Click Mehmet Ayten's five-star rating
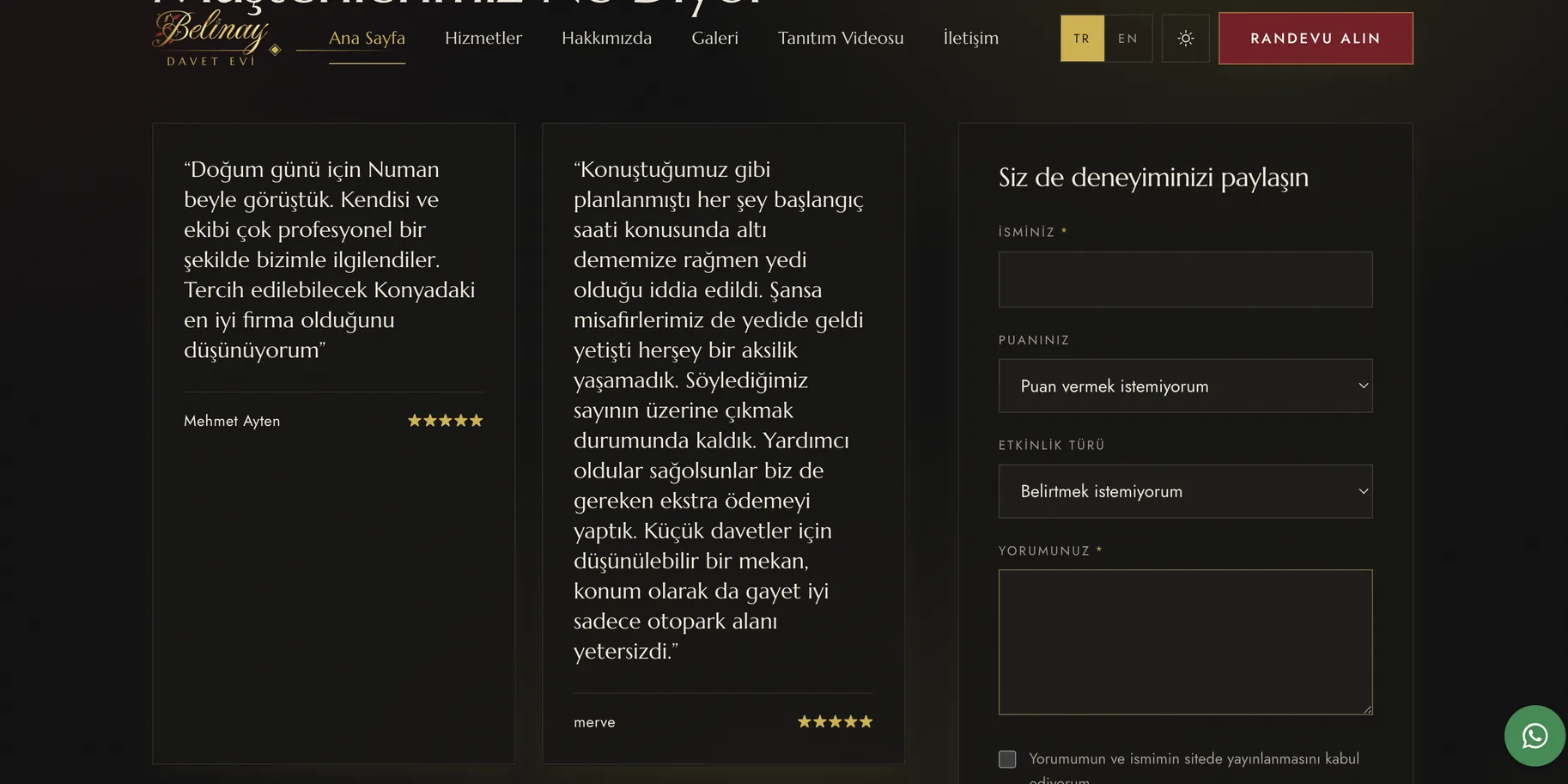 coord(445,421)
